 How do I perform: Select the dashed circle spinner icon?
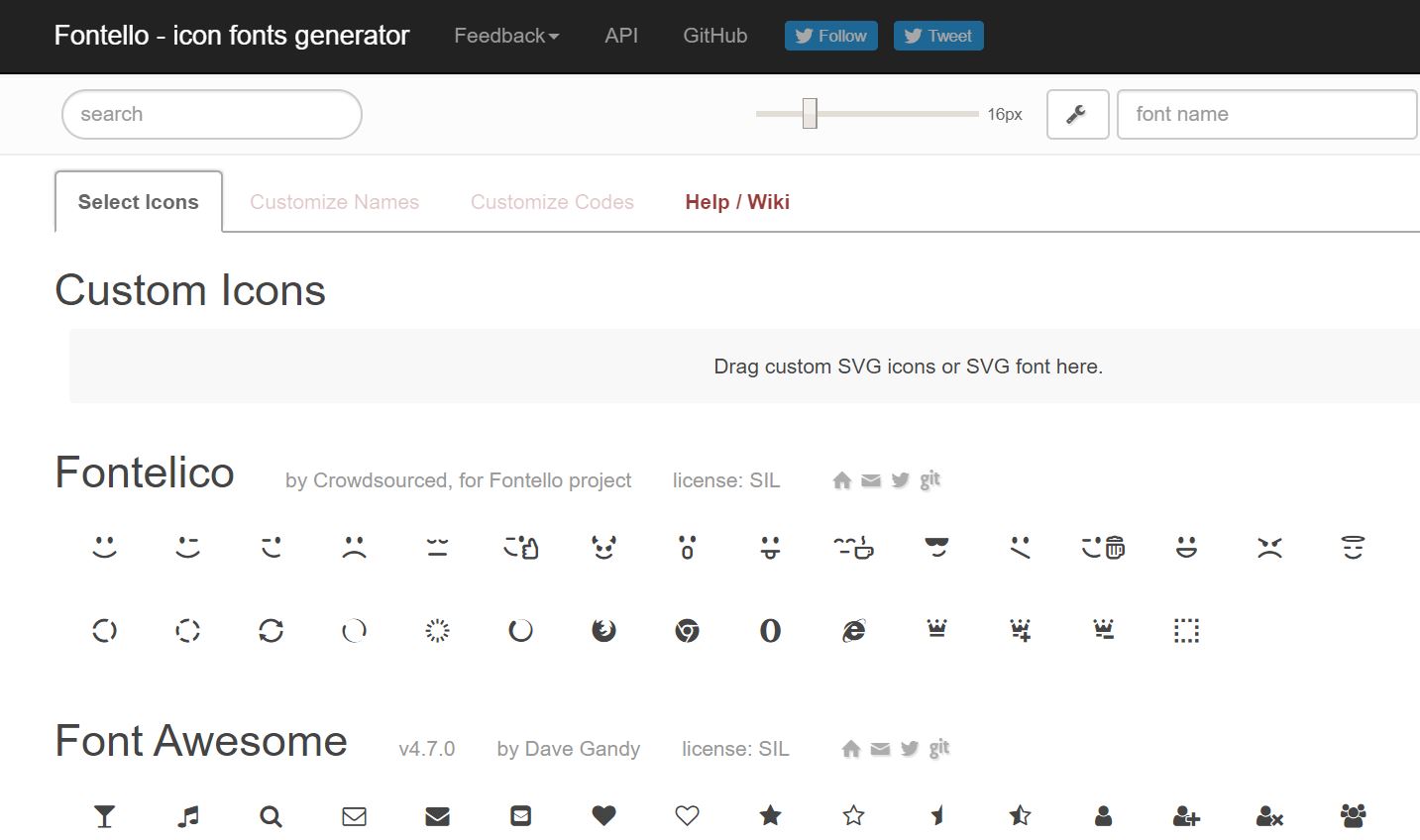pos(188,630)
